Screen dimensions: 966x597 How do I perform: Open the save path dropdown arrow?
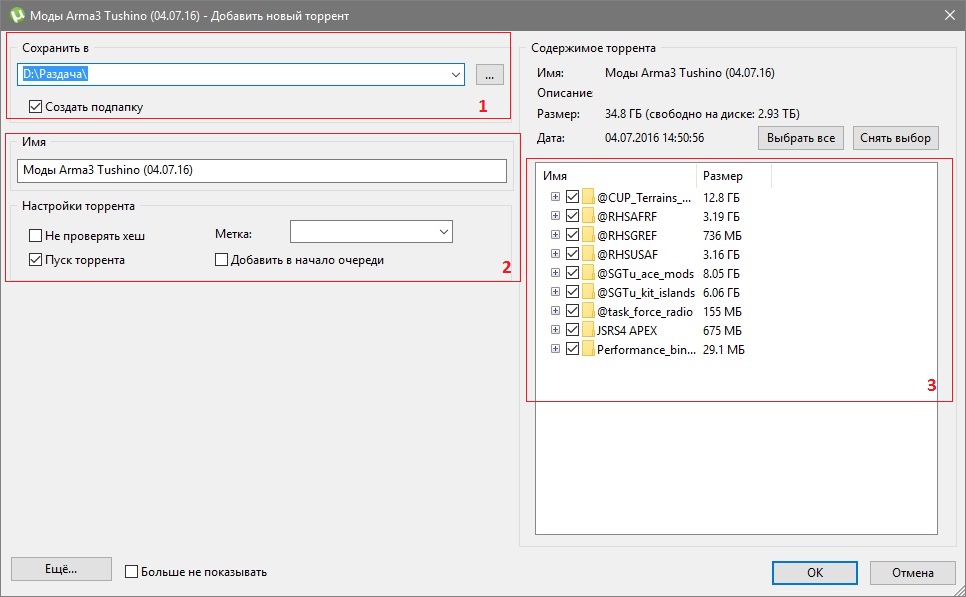point(455,75)
